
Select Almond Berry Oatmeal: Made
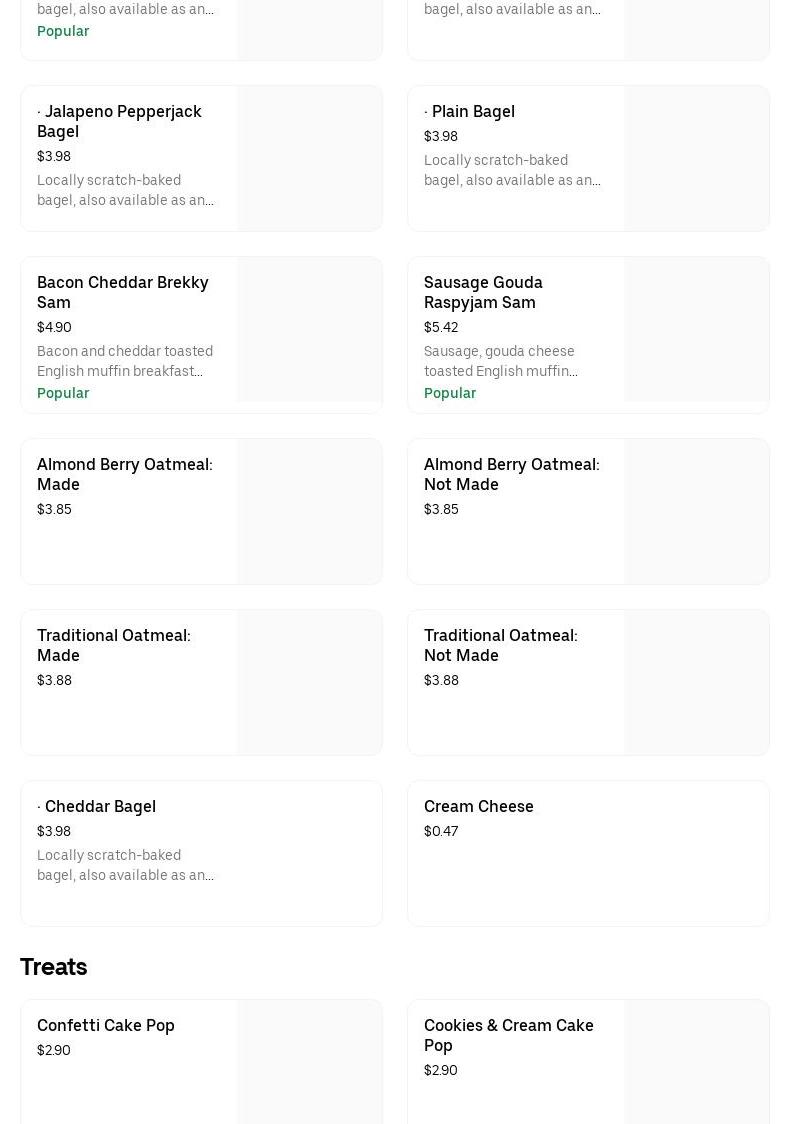point(124,474)
